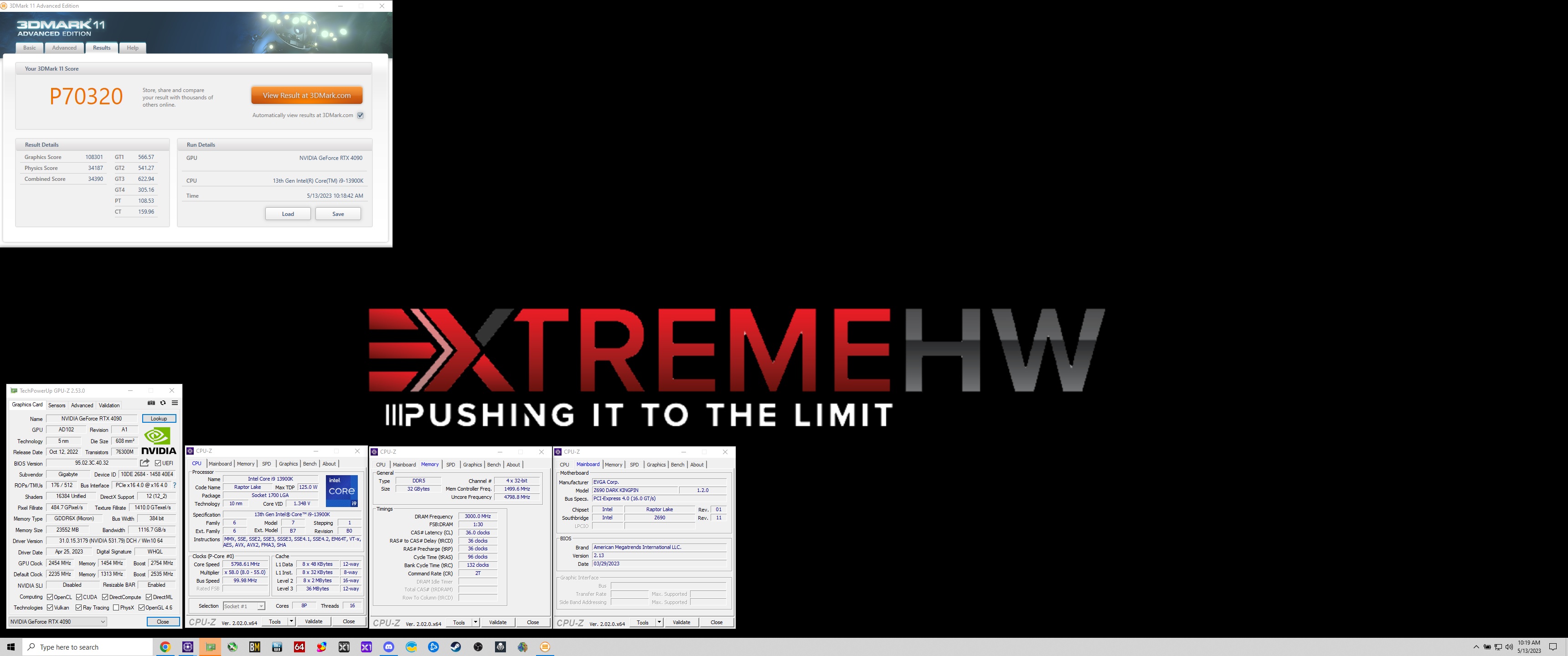Click the Intel Core i9 badge in CPU-Z
The image size is (1568, 656).
pyautogui.click(x=341, y=491)
